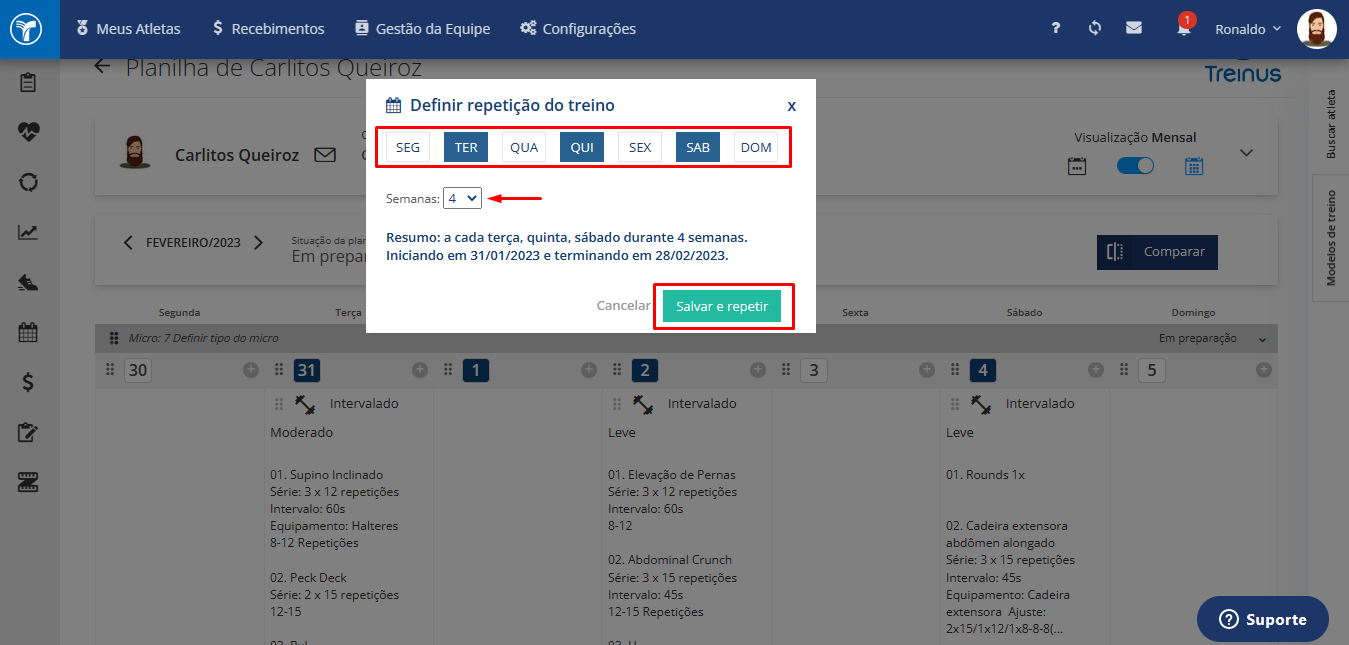This screenshot has height=645, width=1349.
Task: Click the running shoe sidebar icon
Action: tap(28, 282)
